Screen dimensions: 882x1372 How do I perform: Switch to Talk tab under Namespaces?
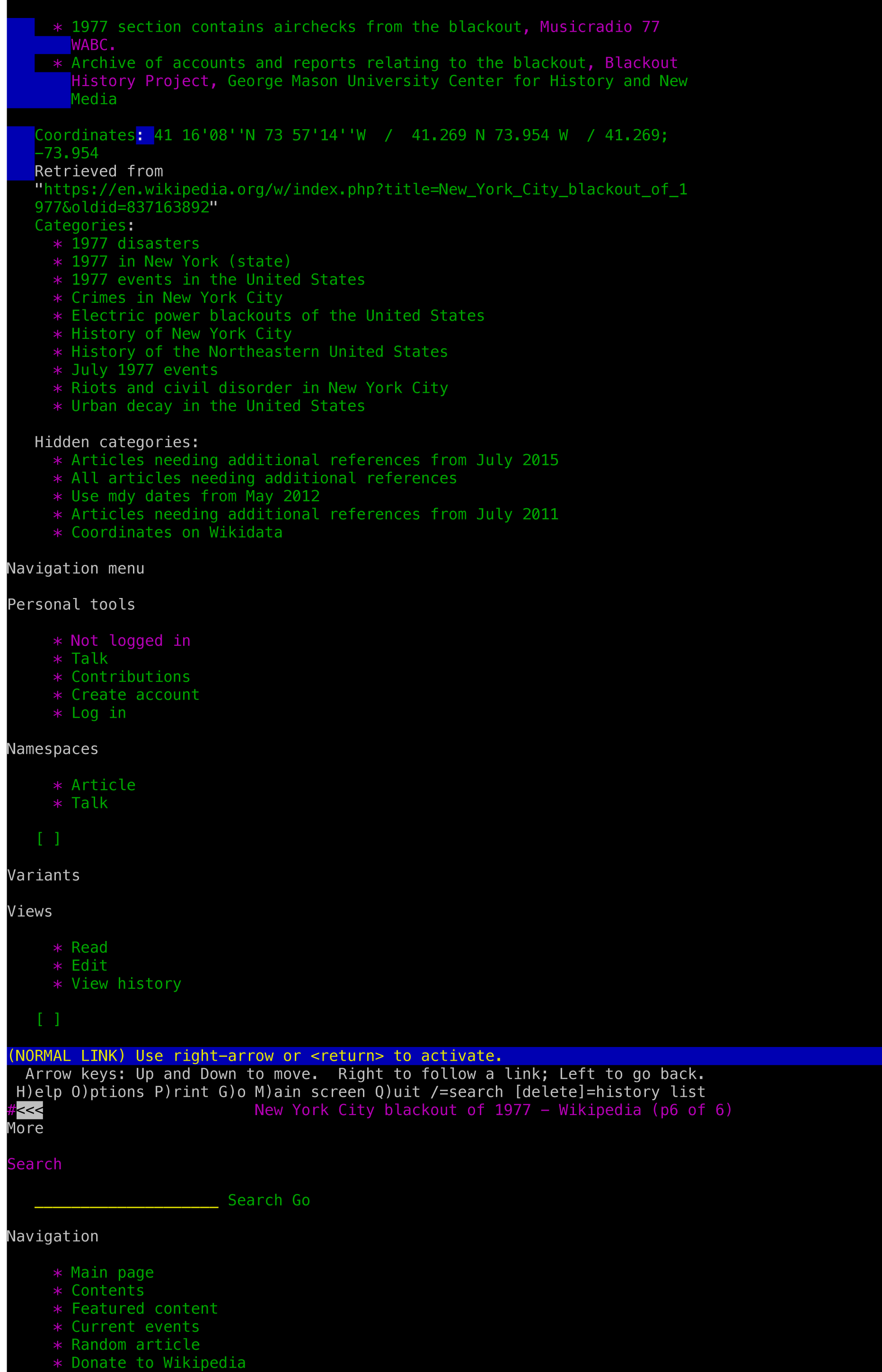[x=89, y=803]
